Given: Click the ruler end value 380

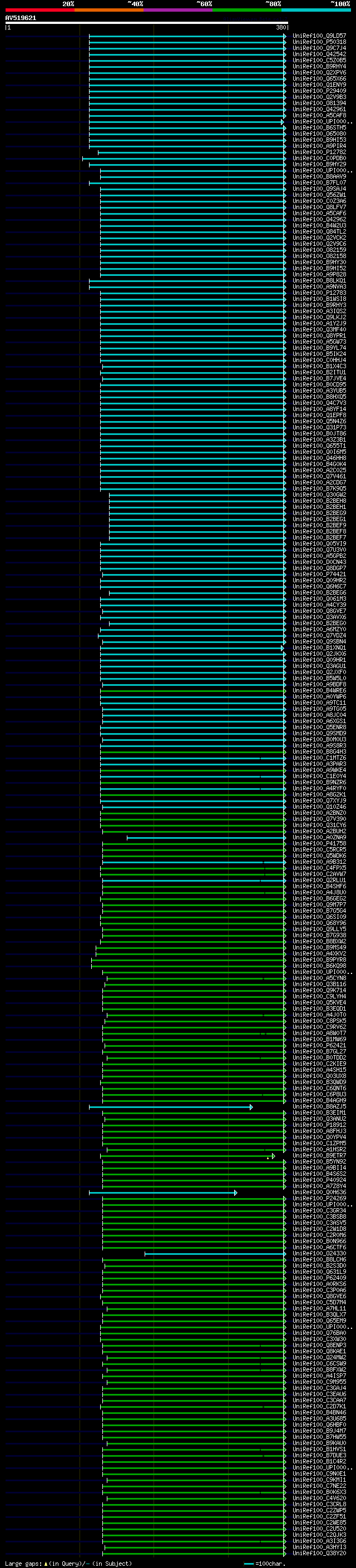Looking at the screenshot, I should (x=280, y=27).
